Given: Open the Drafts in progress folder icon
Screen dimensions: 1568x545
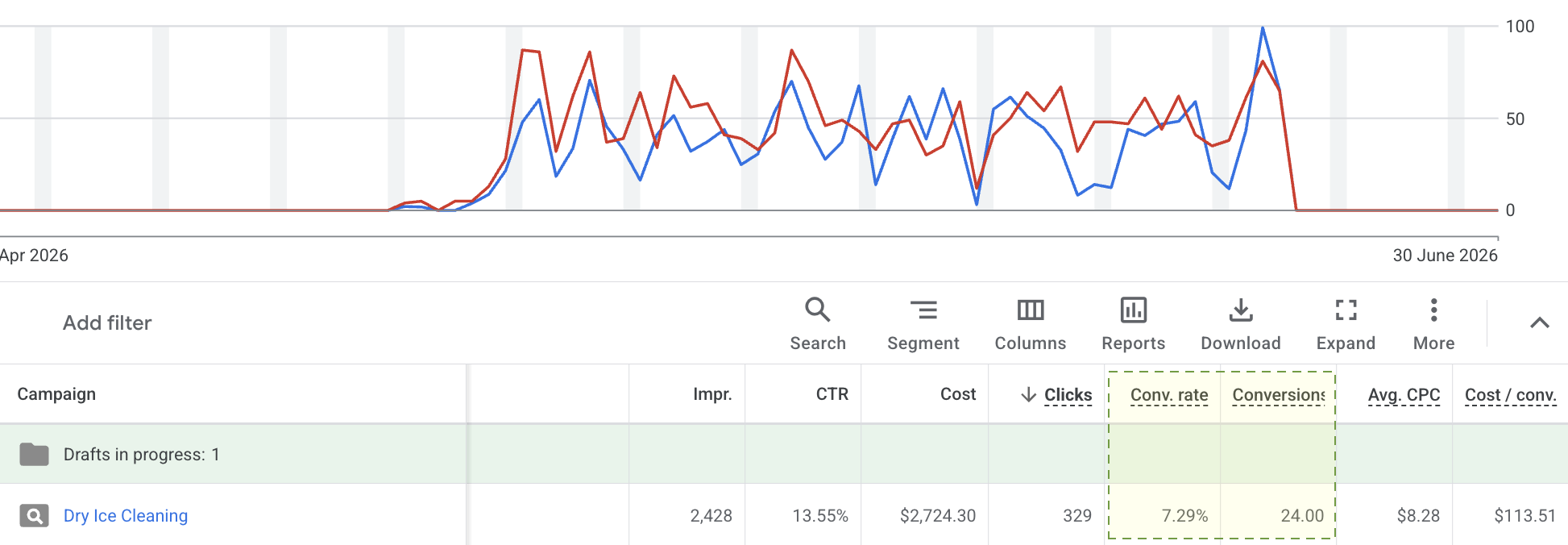Looking at the screenshot, I should pyautogui.click(x=34, y=455).
